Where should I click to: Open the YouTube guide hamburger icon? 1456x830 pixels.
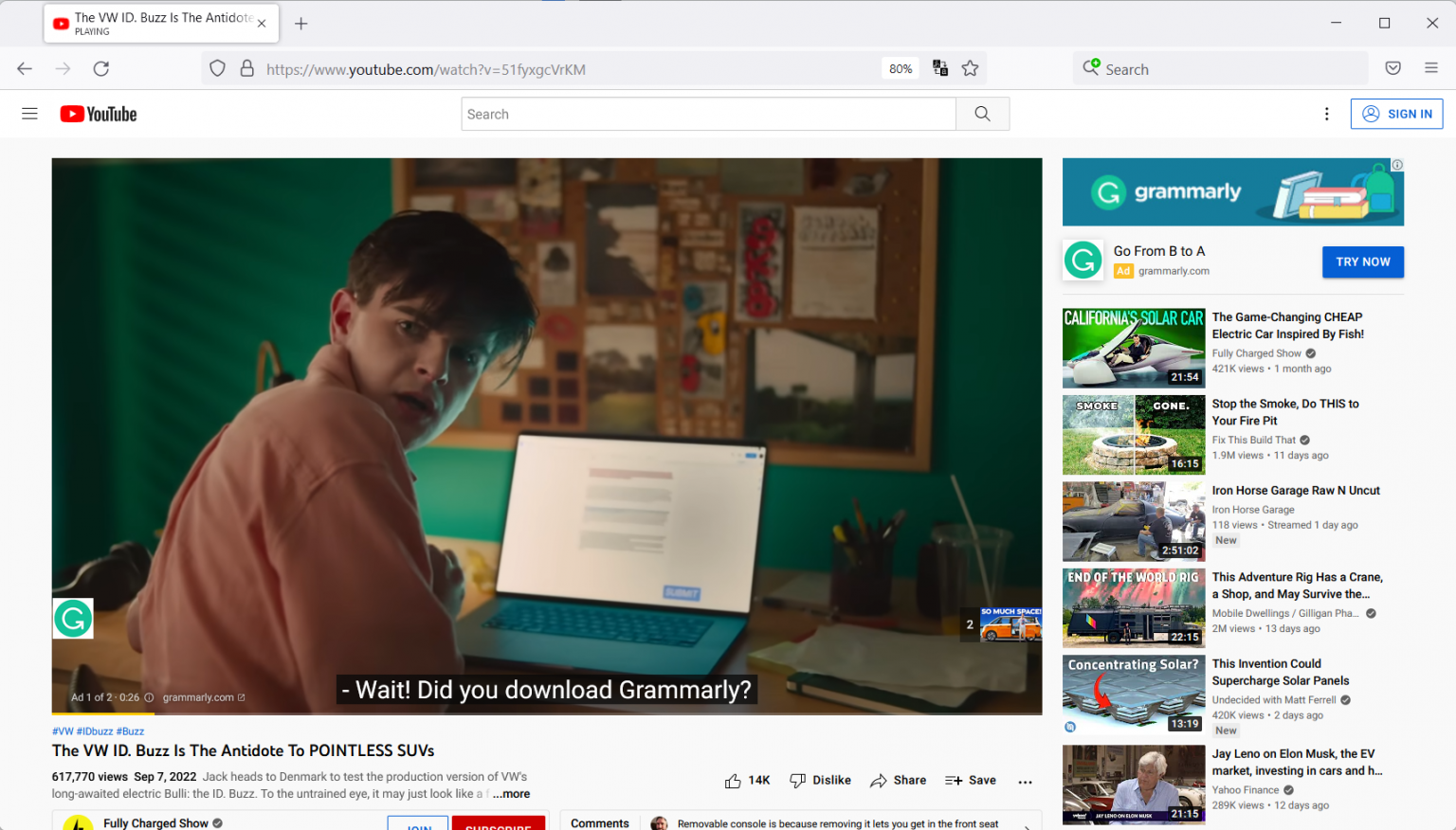(x=29, y=114)
